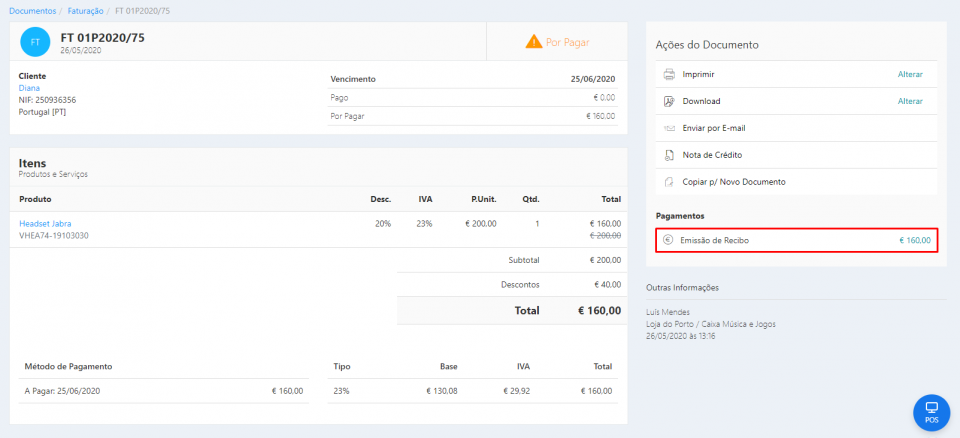This screenshot has height=438, width=960.
Task: Choose Enviar por E-mail
Action: point(796,128)
